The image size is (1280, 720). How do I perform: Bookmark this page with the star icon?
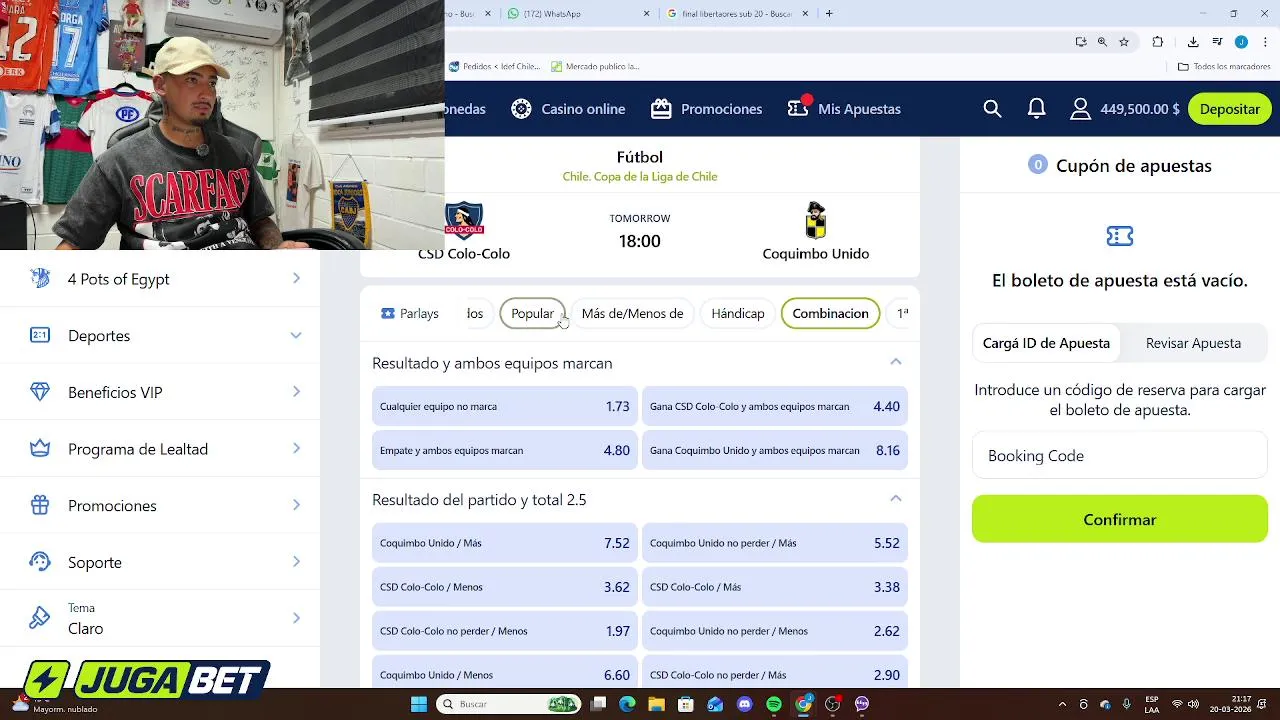(x=1124, y=42)
